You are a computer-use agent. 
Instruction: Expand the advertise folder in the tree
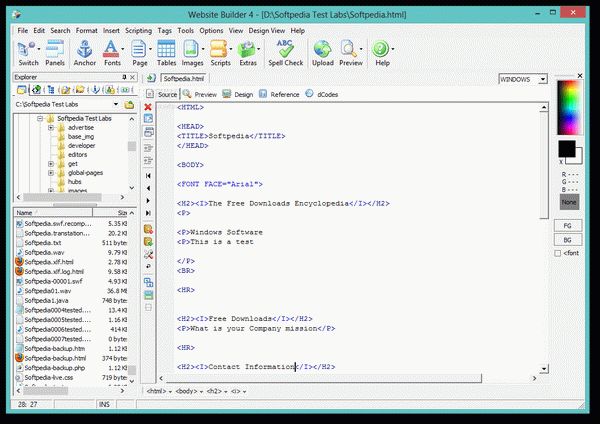click(x=51, y=127)
